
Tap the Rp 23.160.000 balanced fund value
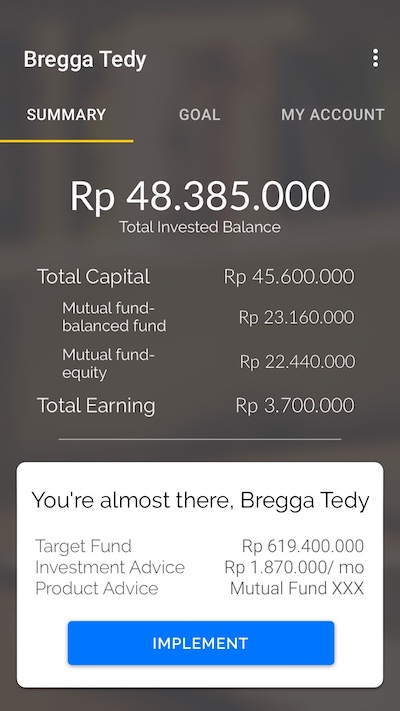click(297, 317)
